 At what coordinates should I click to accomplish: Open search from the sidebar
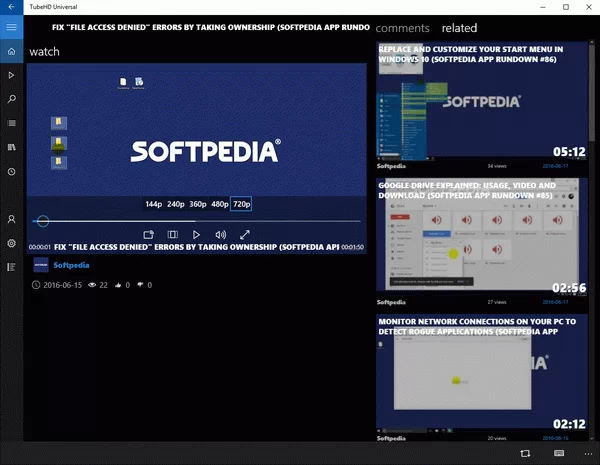(x=11, y=99)
